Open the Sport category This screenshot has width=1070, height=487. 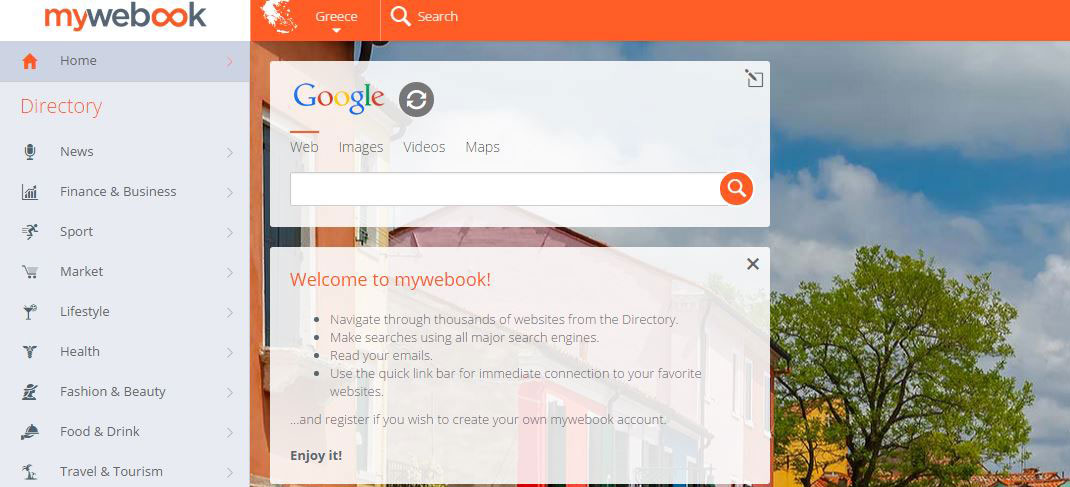tap(125, 232)
